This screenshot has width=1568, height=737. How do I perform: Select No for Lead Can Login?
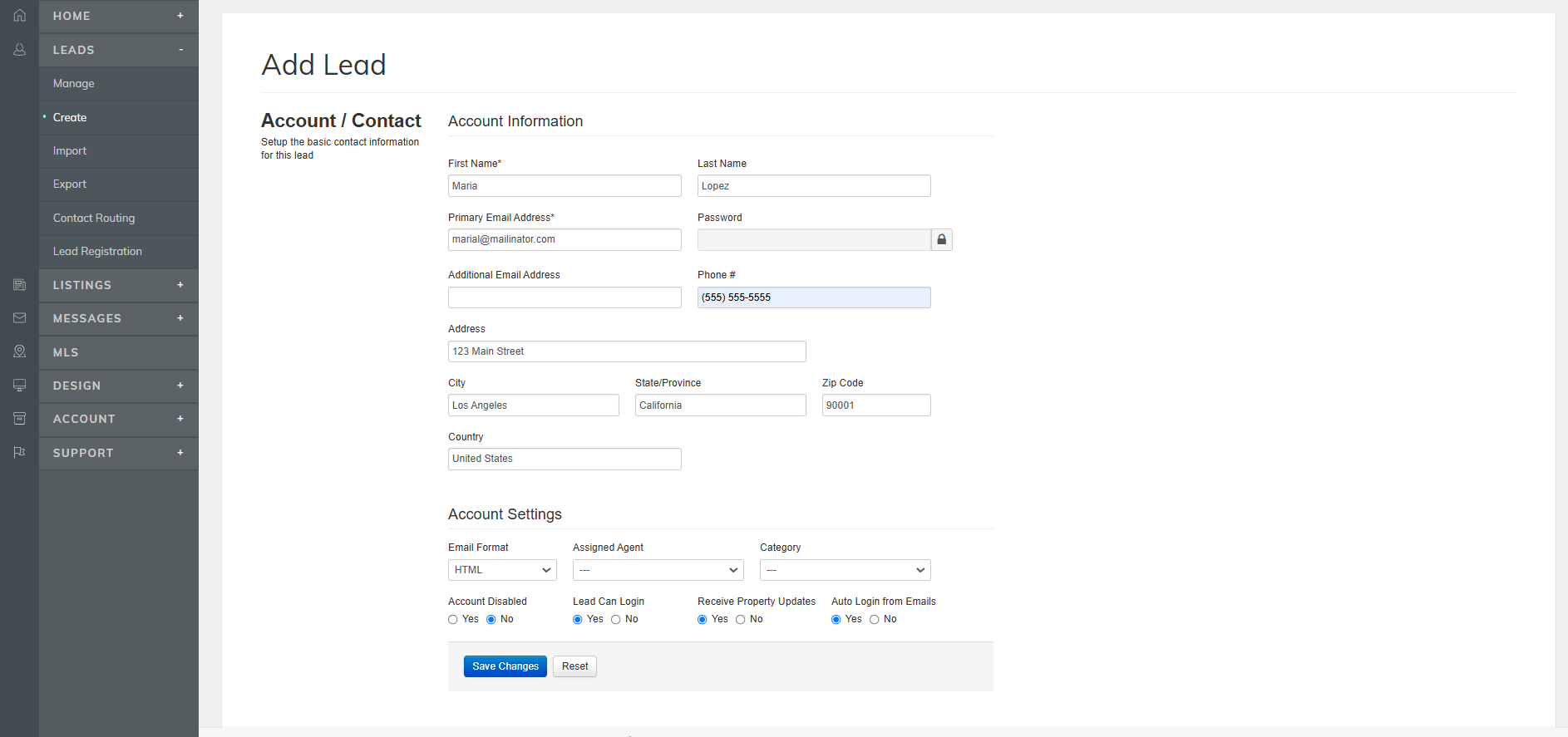(x=616, y=620)
